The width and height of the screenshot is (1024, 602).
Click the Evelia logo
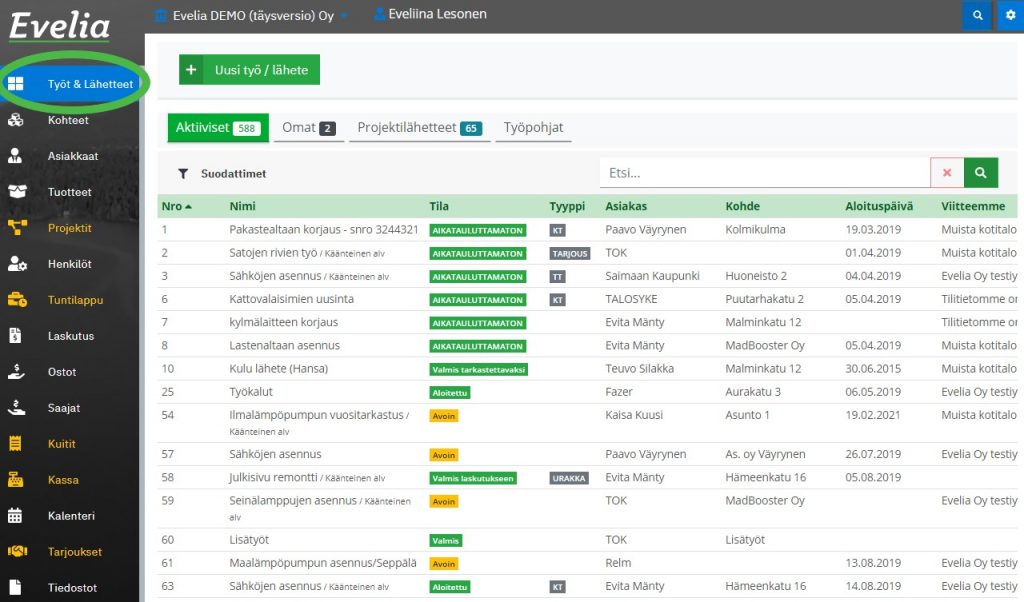[59, 27]
